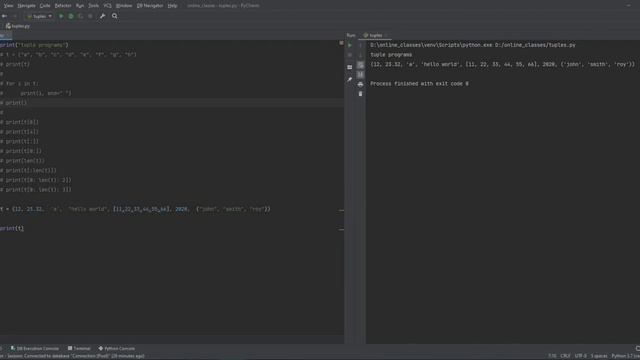640x360 pixels.
Task: Rerun program with Run panel green arrow
Action: 350,45
